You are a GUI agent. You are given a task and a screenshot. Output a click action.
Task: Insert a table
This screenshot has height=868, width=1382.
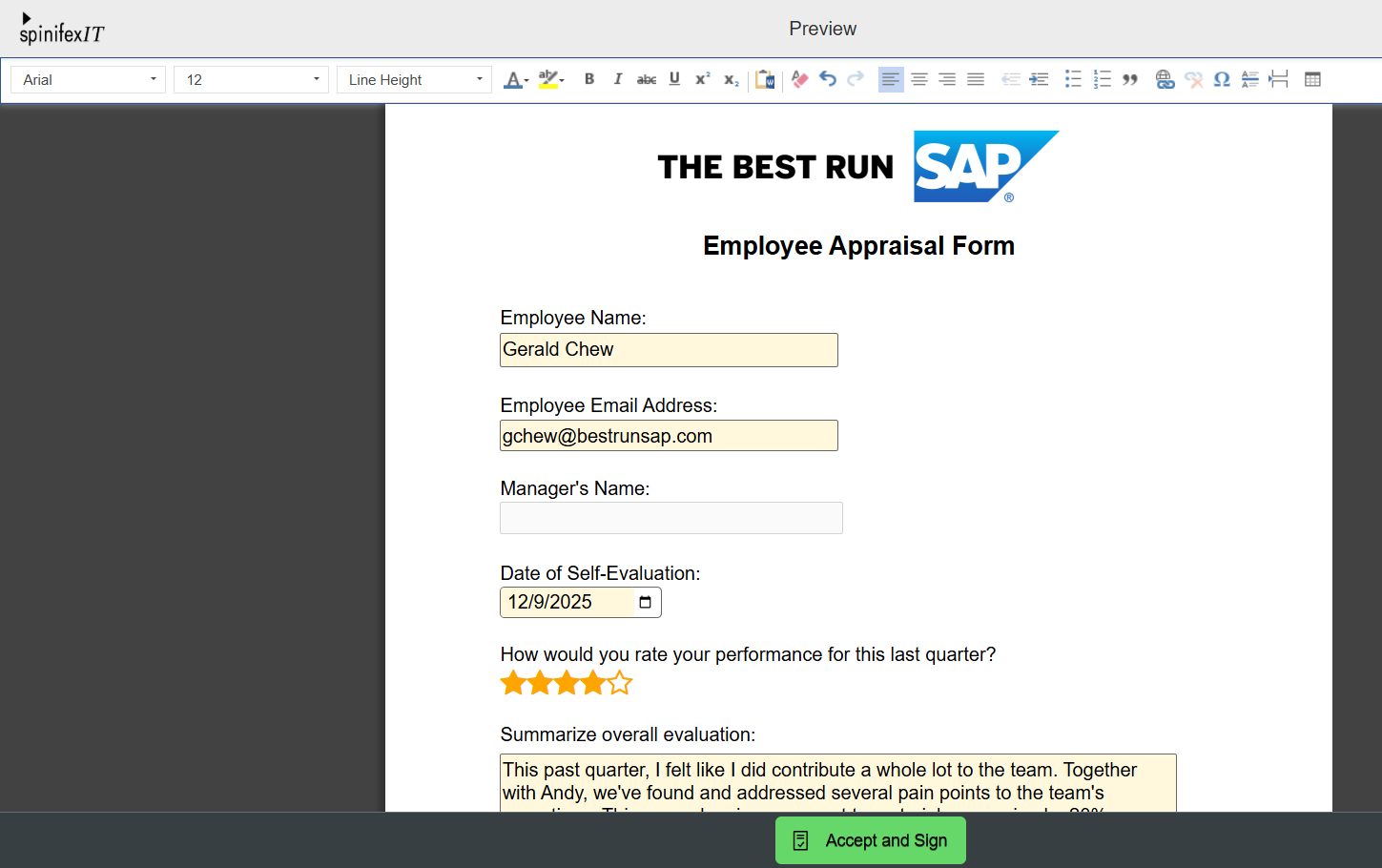coord(1312,79)
